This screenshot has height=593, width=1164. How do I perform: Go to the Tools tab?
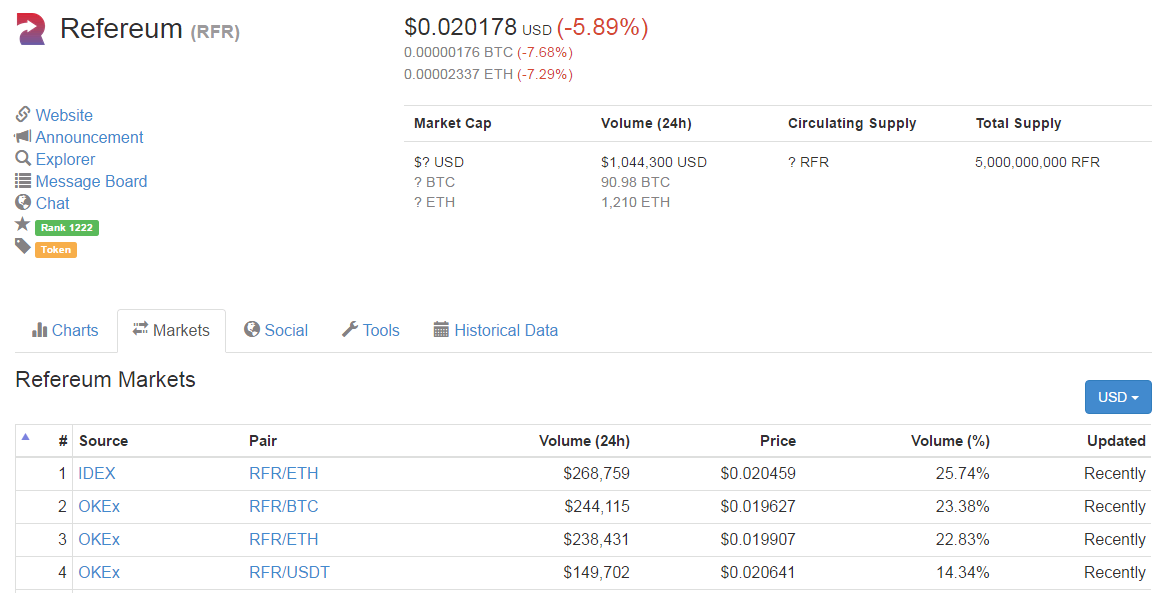[370, 330]
